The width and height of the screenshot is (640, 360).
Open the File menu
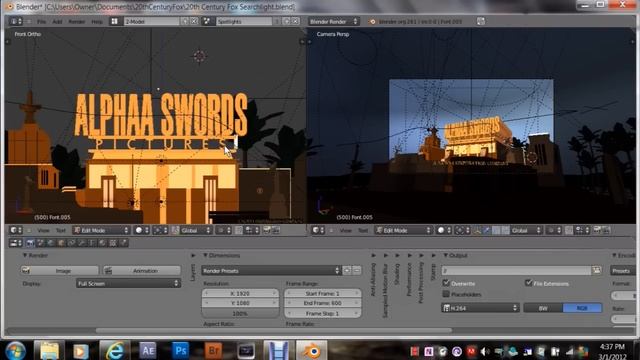(x=42, y=21)
